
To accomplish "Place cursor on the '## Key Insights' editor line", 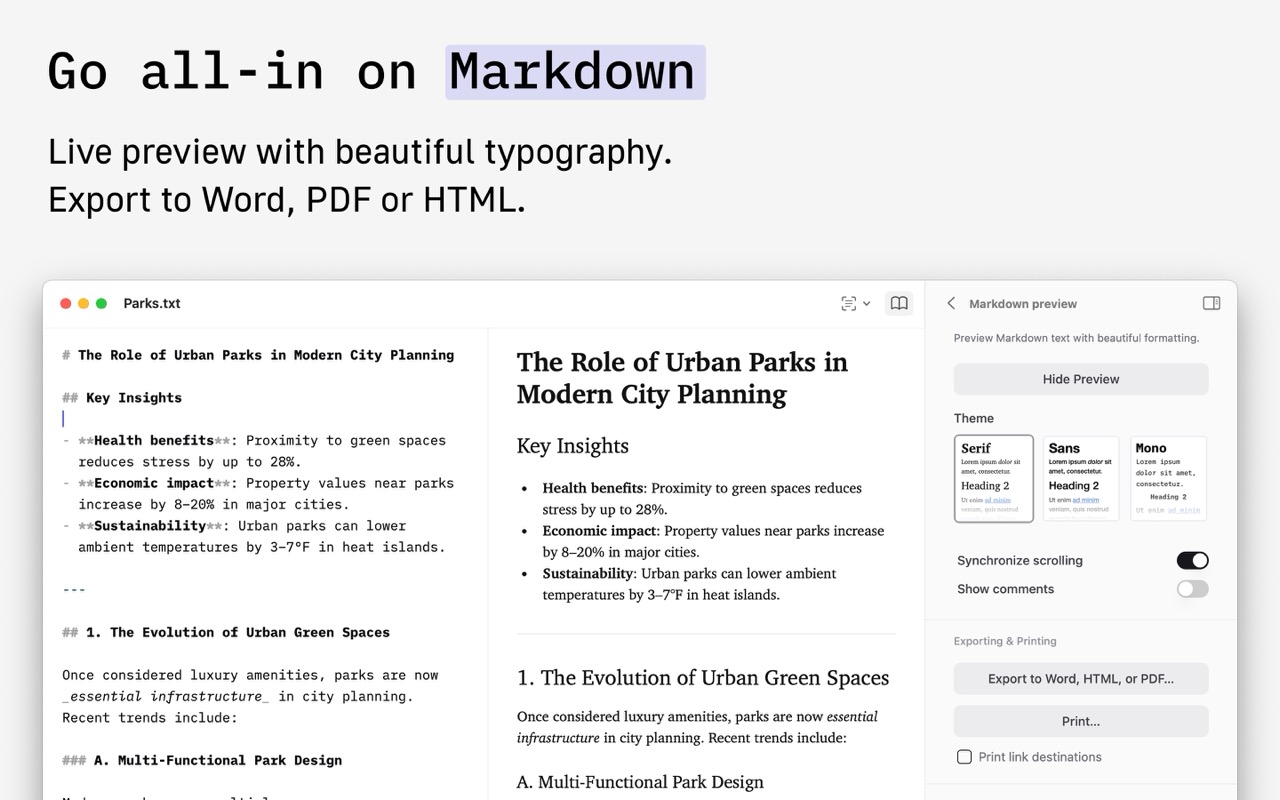I will 133,397.
